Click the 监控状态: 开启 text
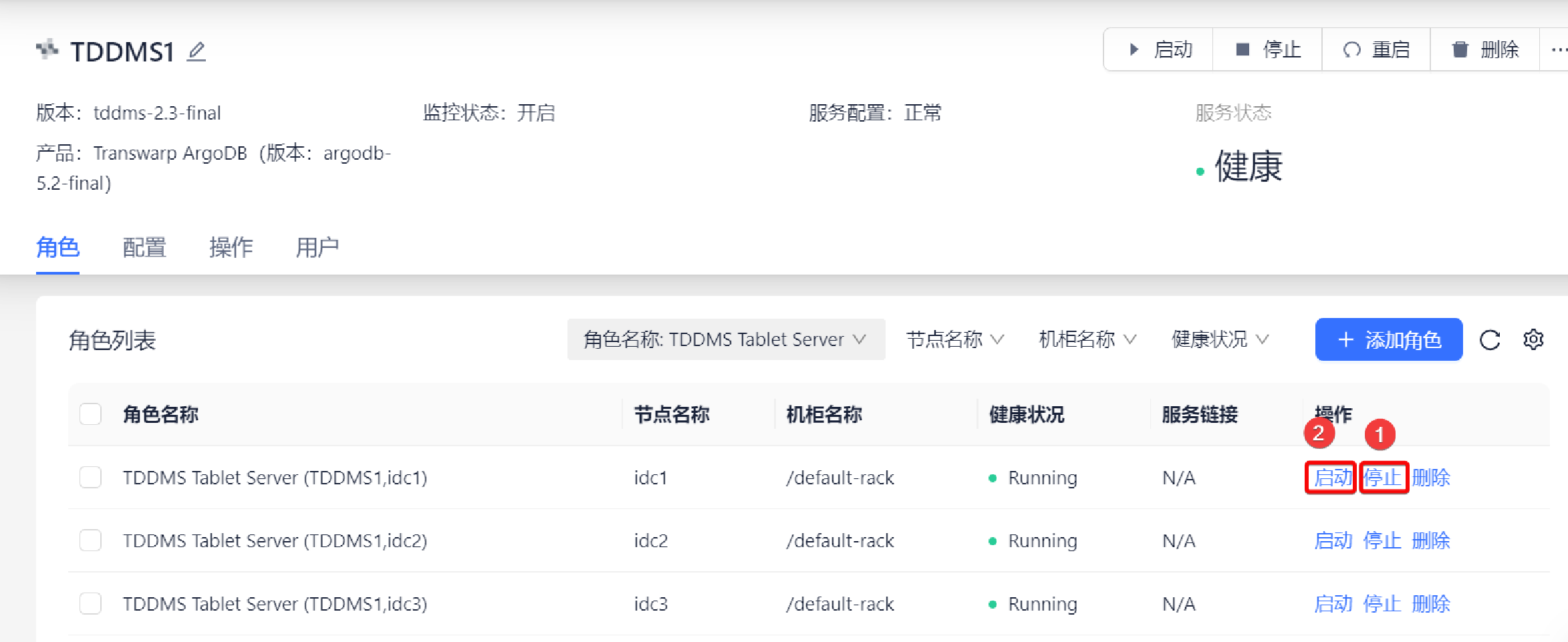Screen dimensions: 1568x642 tap(489, 113)
